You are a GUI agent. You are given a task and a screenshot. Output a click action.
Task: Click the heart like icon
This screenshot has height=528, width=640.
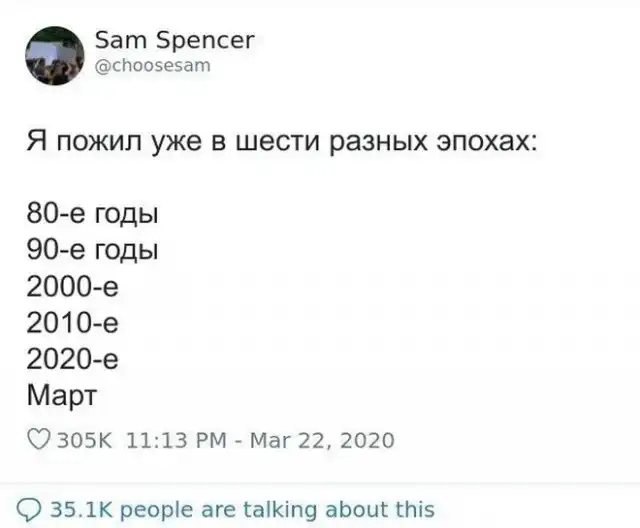[39, 440]
